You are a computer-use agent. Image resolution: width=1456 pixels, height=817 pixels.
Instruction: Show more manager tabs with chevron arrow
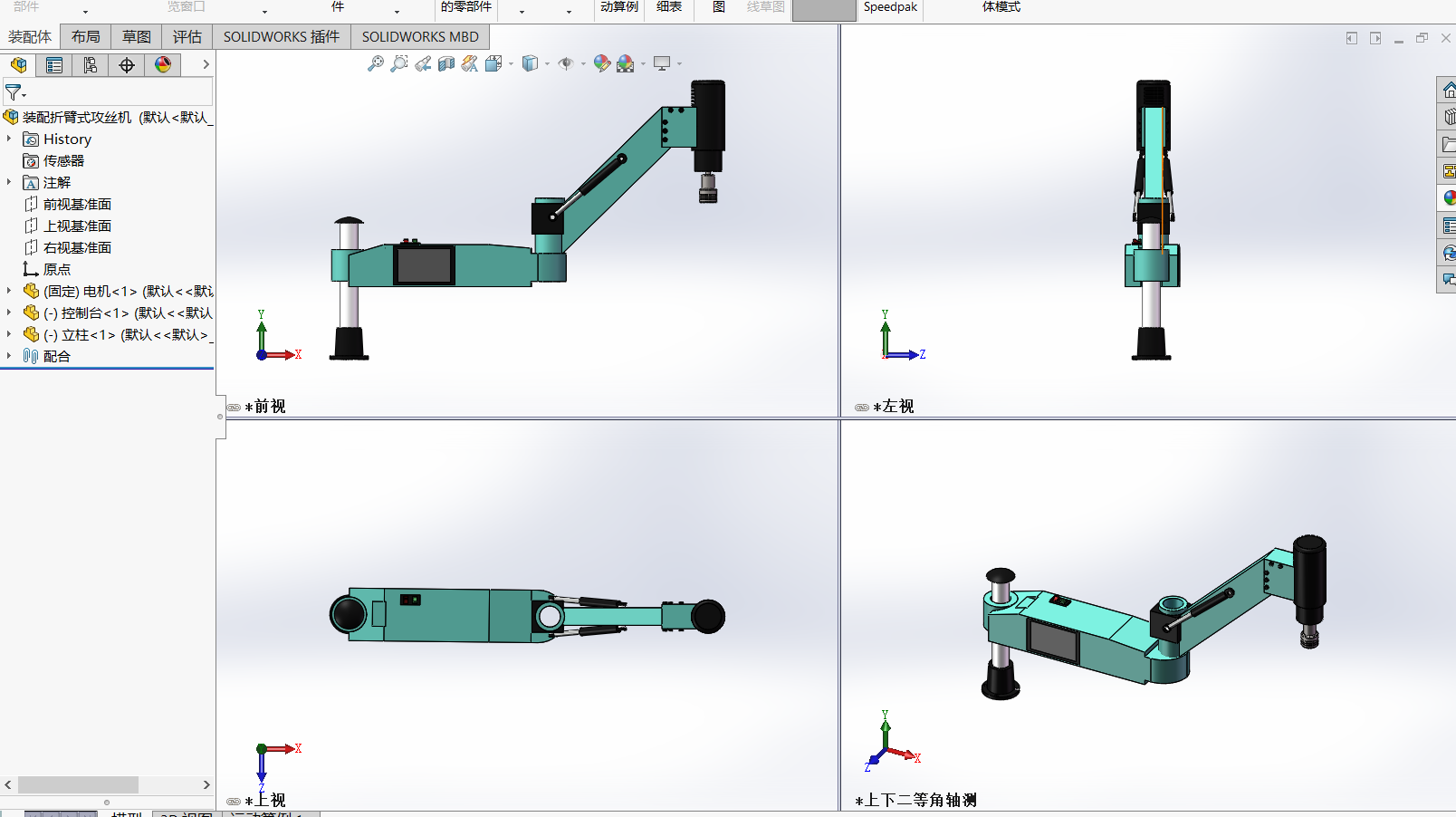(206, 64)
